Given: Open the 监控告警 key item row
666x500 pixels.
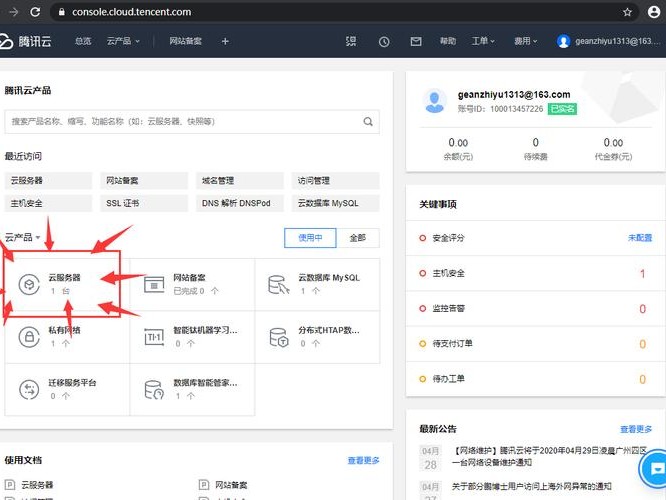Looking at the screenshot, I should 535,308.
